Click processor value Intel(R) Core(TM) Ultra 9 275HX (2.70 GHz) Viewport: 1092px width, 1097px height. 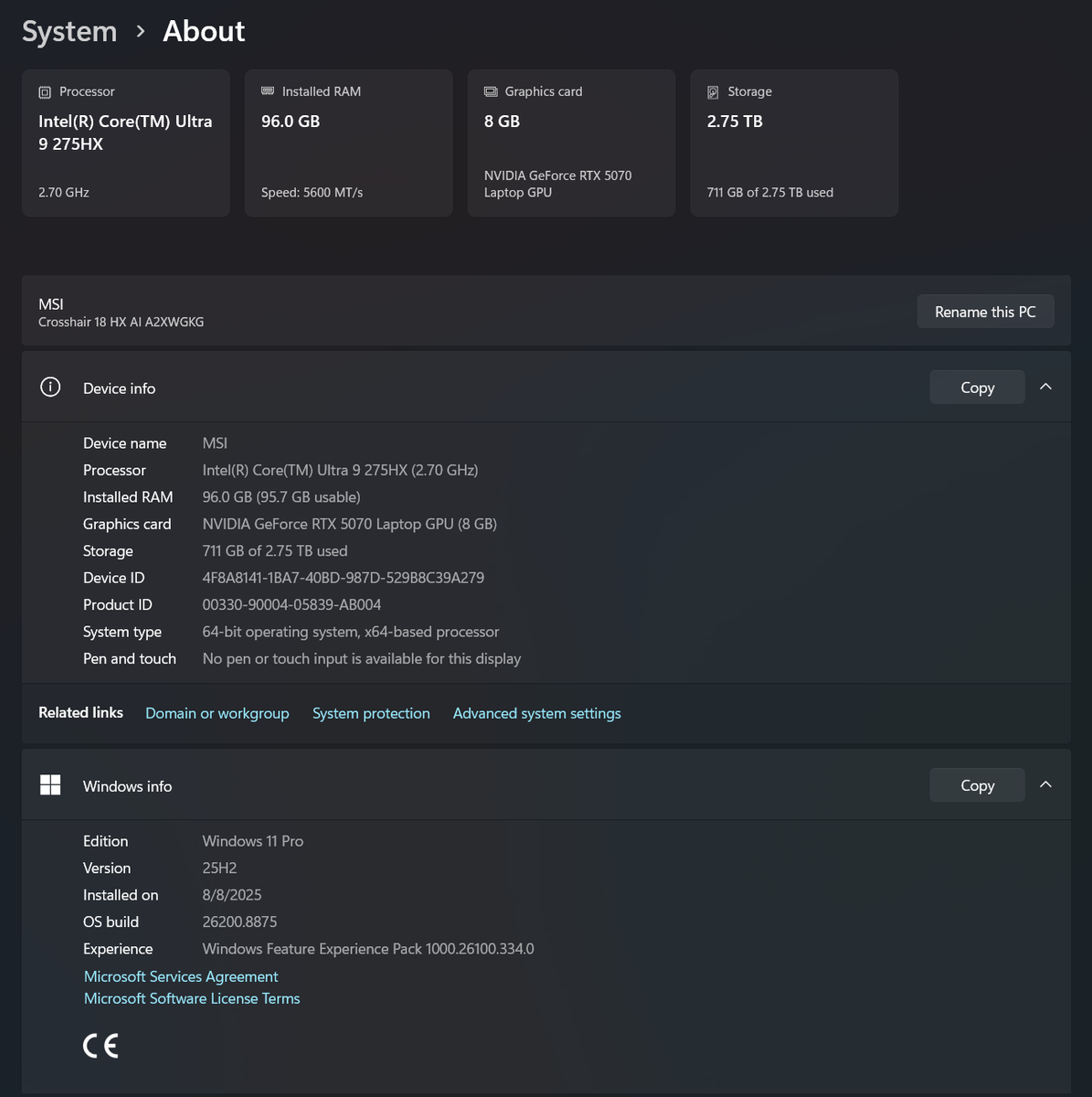point(340,470)
